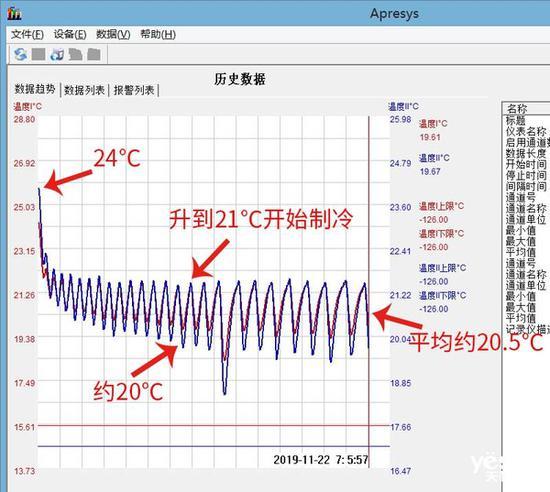Screen dimensions: 550x492
Task: Open the 帮助(H) menu
Action: [158, 34]
